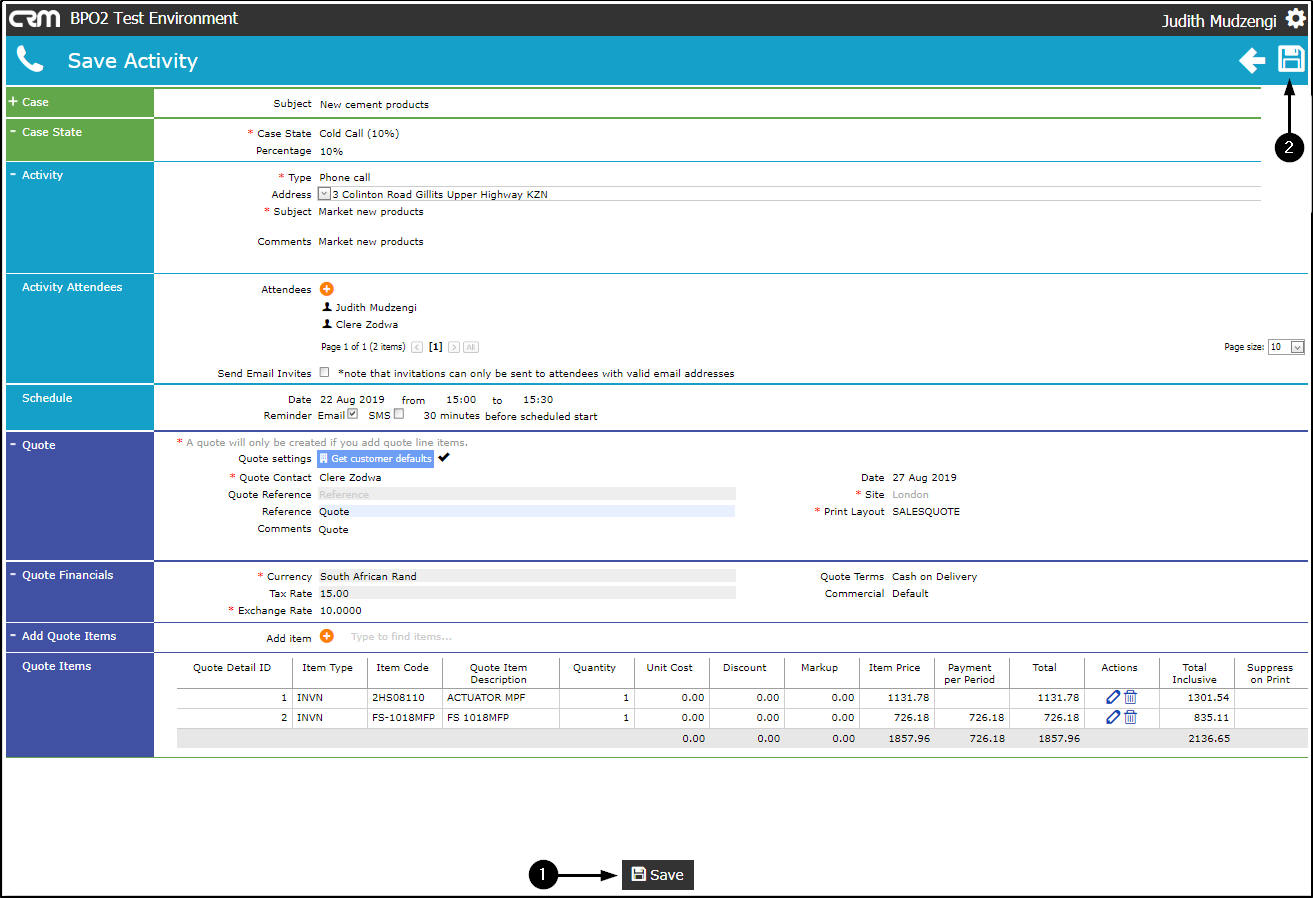Collapse the Case State section
Image resolution: width=1313 pixels, height=898 pixels.
[13, 132]
